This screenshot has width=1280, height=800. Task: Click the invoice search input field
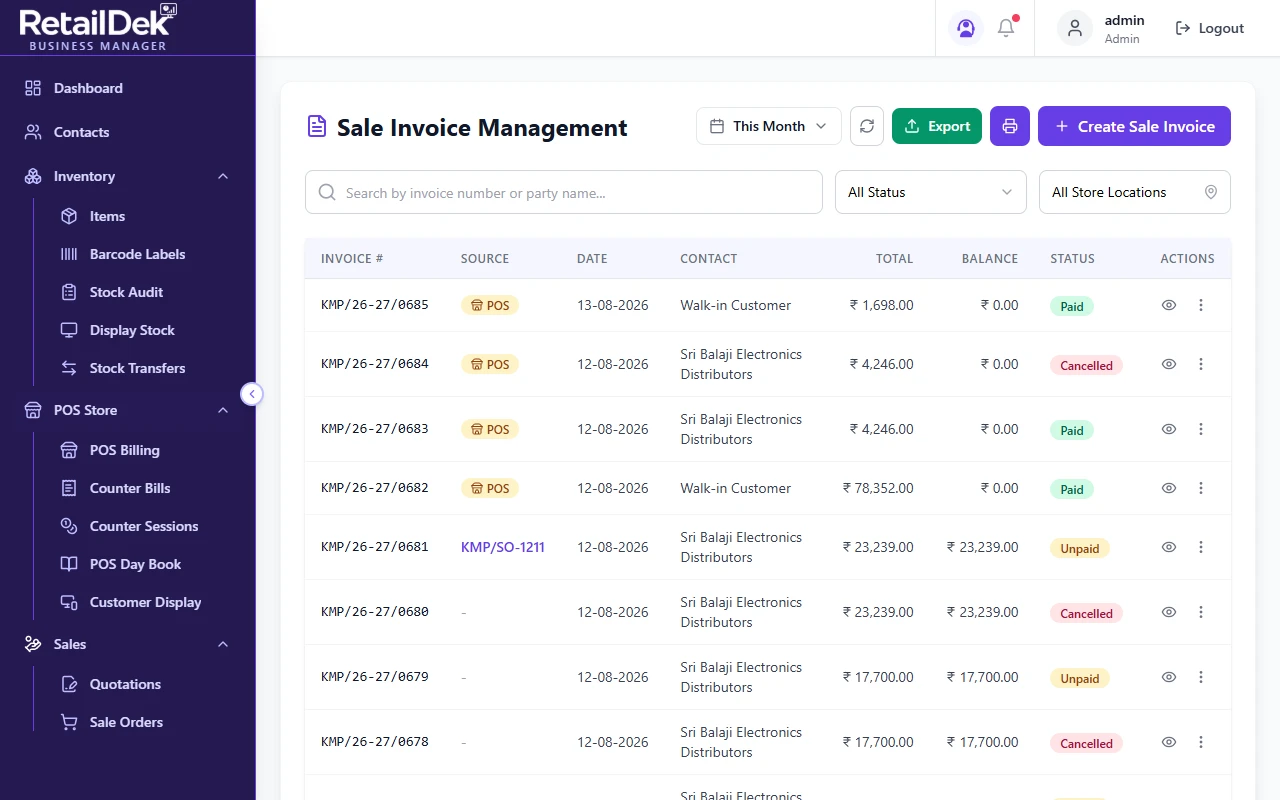[564, 192]
